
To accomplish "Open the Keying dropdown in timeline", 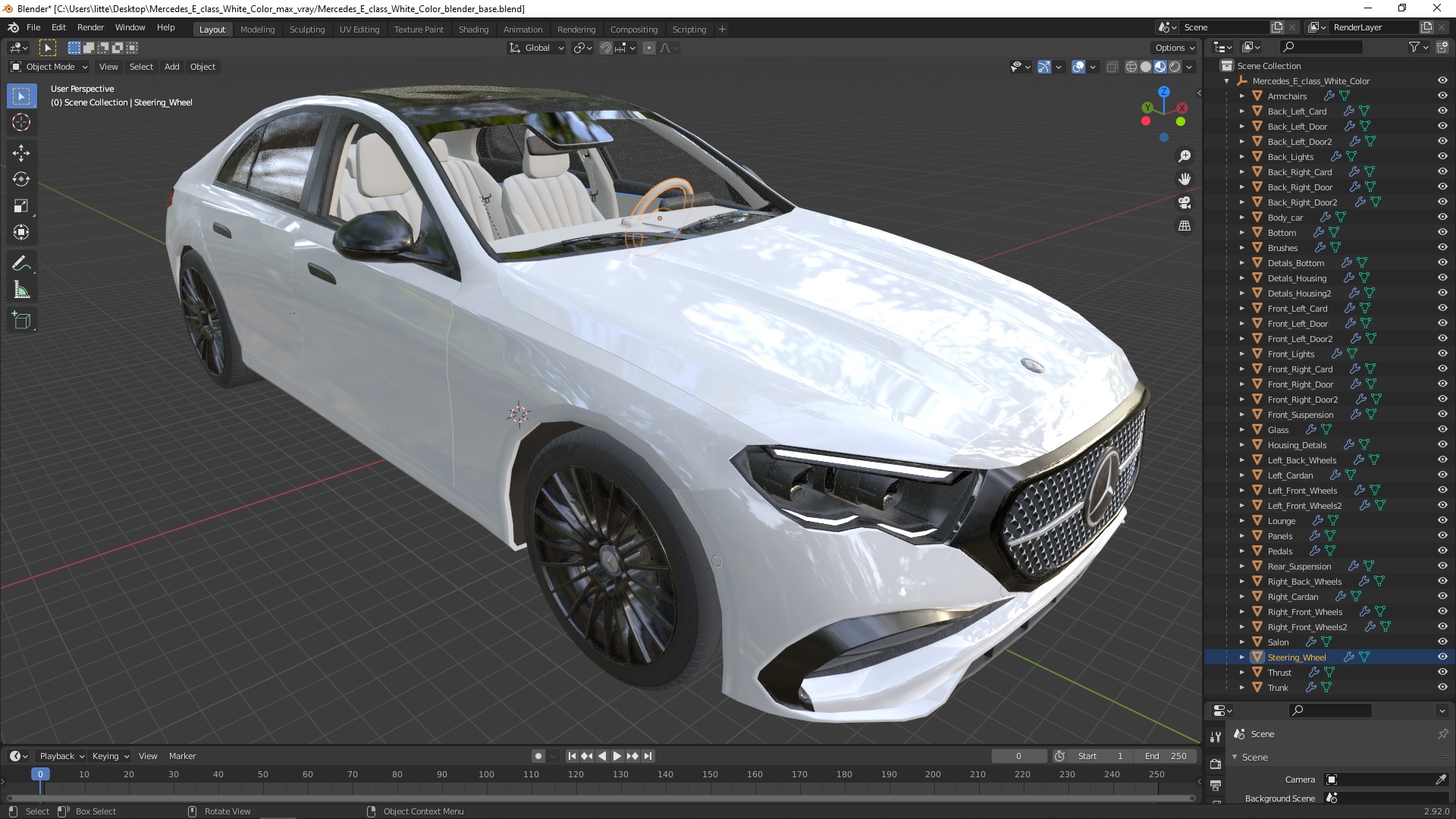I will (x=111, y=756).
